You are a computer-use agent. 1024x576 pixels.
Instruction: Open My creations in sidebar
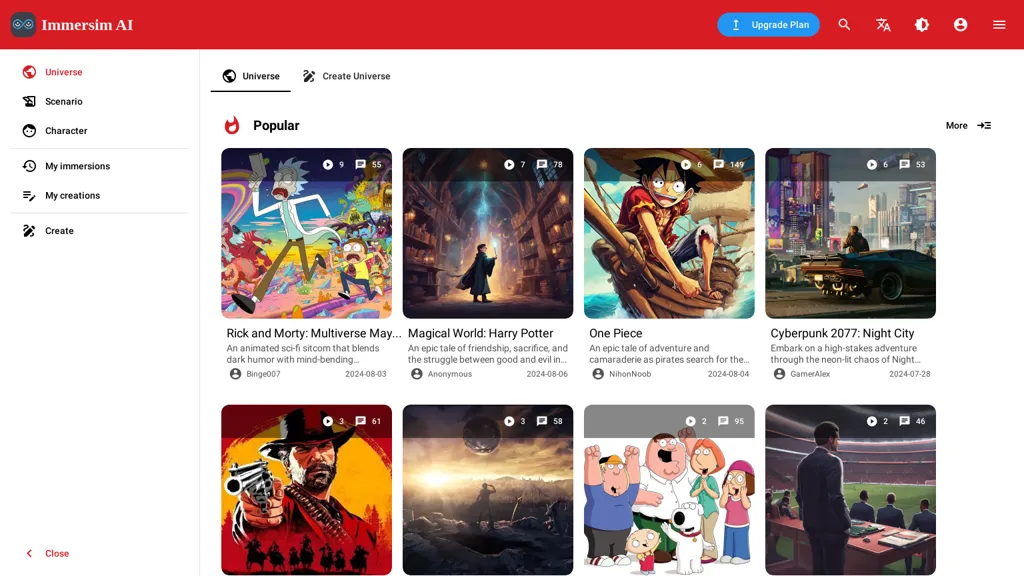pyautogui.click(x=99, y=195)
